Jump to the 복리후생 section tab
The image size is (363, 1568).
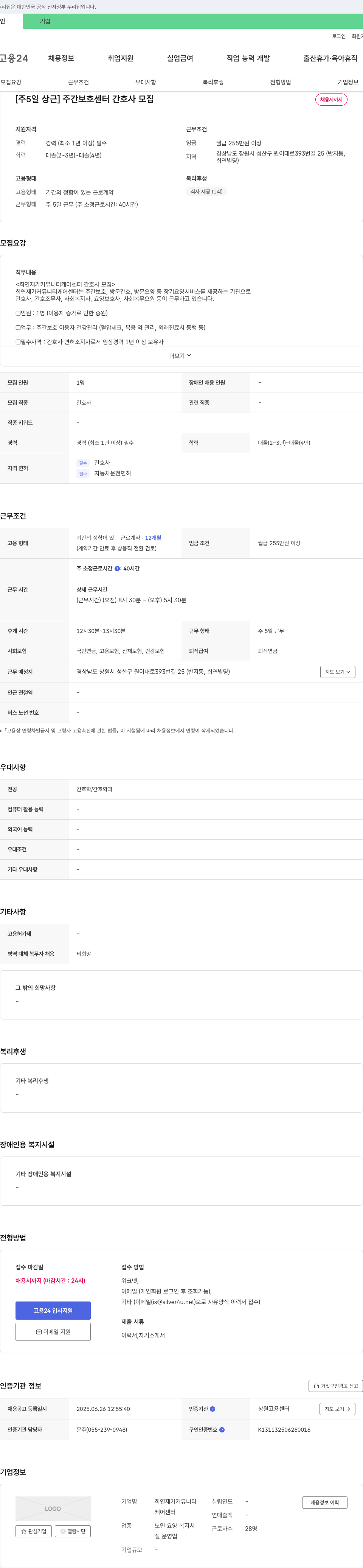(213, 82)
